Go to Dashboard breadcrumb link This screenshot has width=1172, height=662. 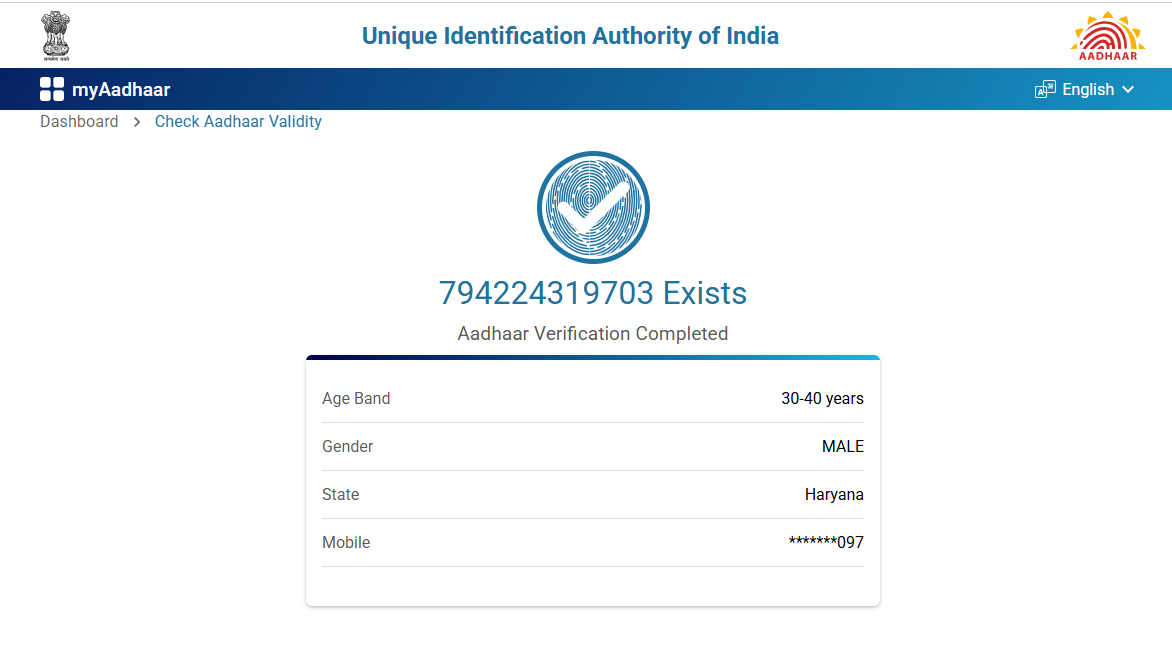[79, 122]
